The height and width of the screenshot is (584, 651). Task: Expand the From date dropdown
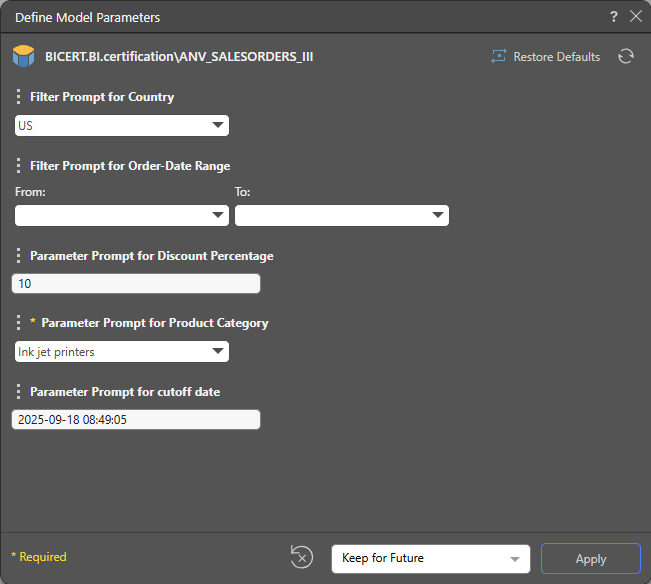[x=122, y=215]
